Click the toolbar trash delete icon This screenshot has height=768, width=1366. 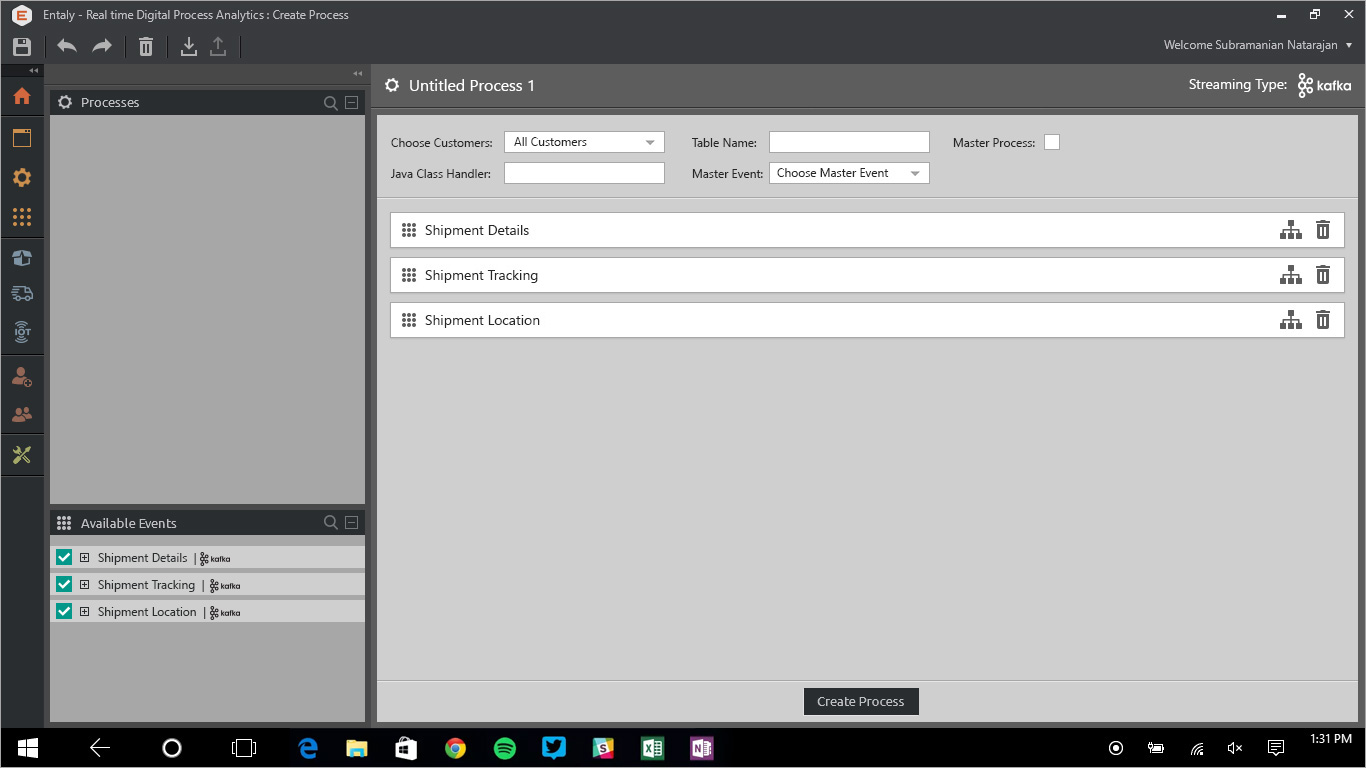pyautogui.click(x=146, y=46)
